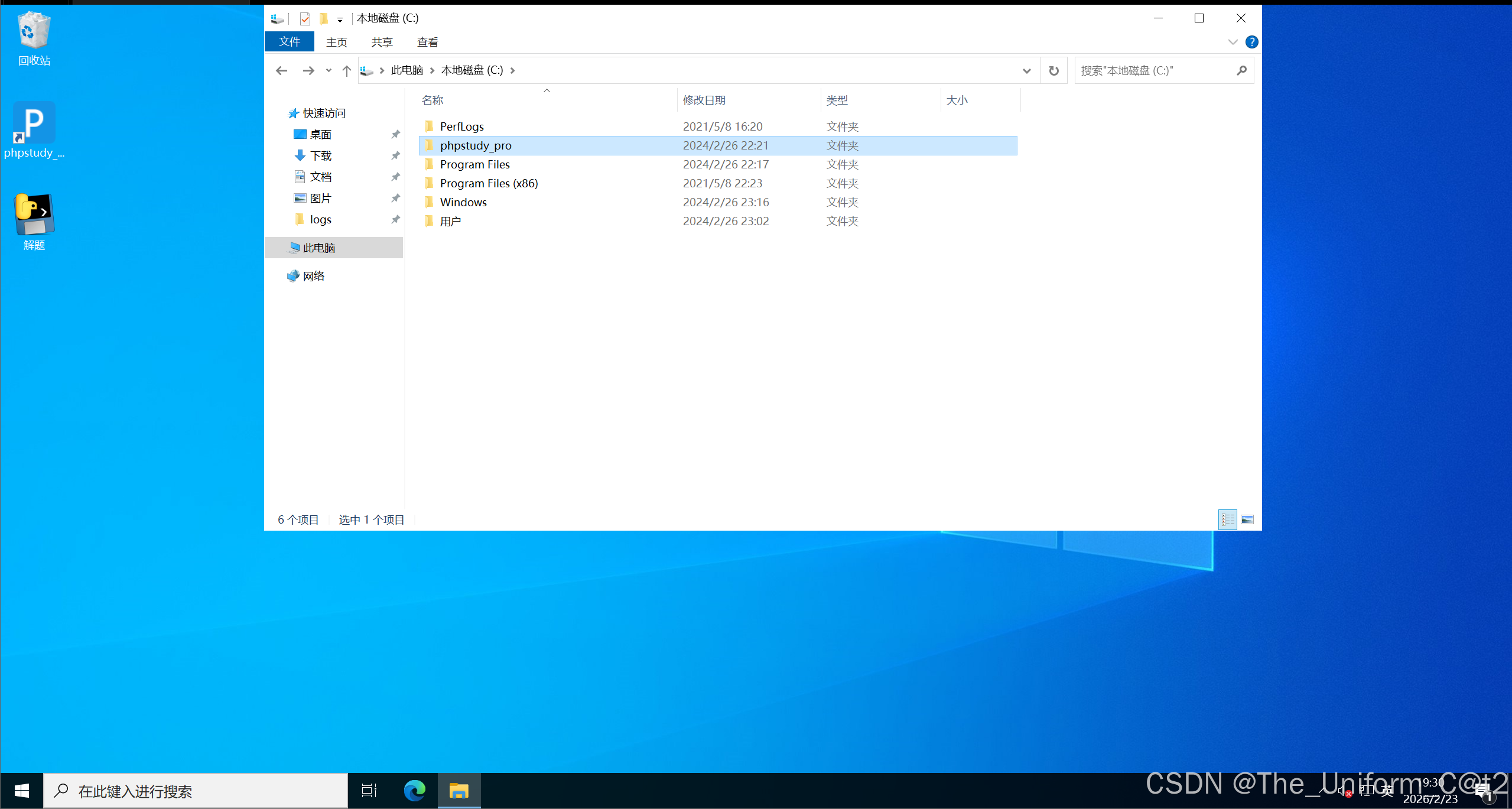The height and width of the screenshot is (809, 1512).
Task: Click the Properties icon in title bar
Action: 305,19
